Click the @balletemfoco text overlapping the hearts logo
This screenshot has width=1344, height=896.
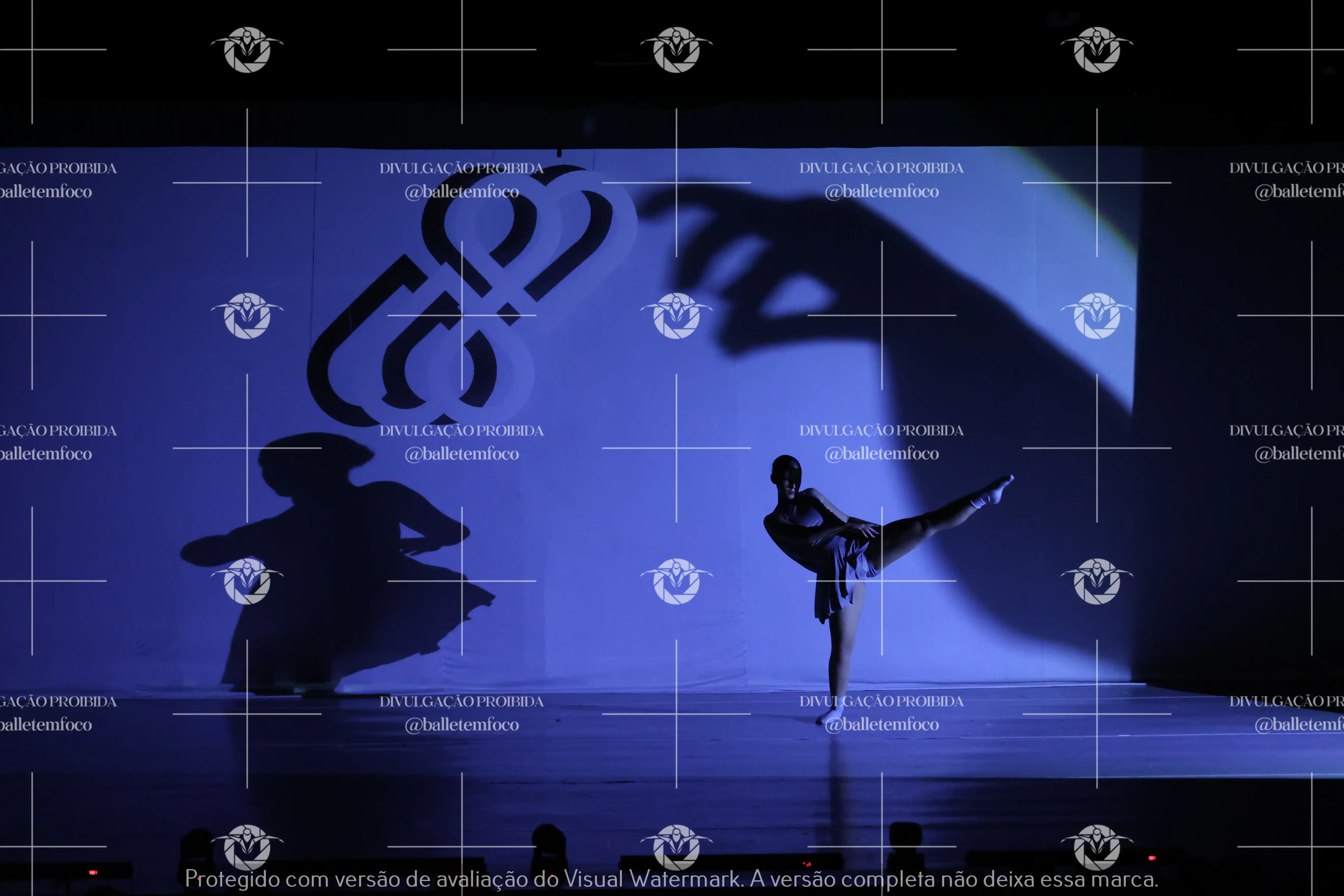point(462,191)
